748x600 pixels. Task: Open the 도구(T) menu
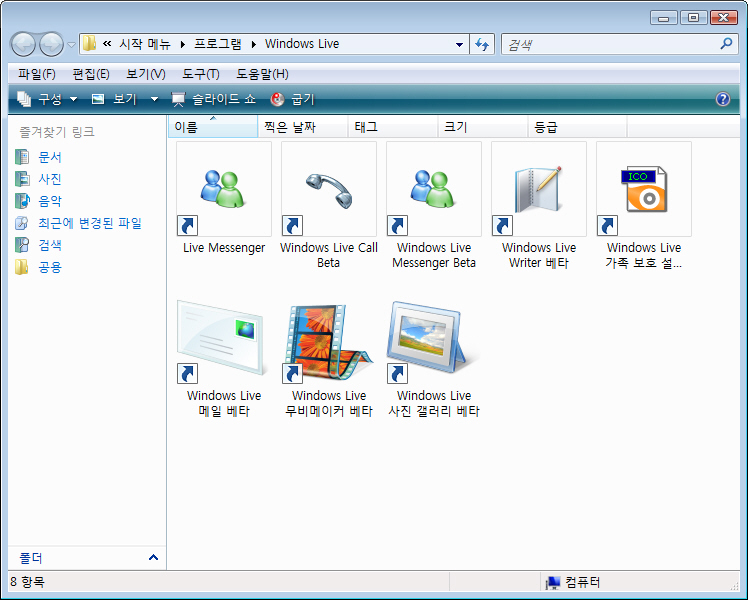[201, 74]
